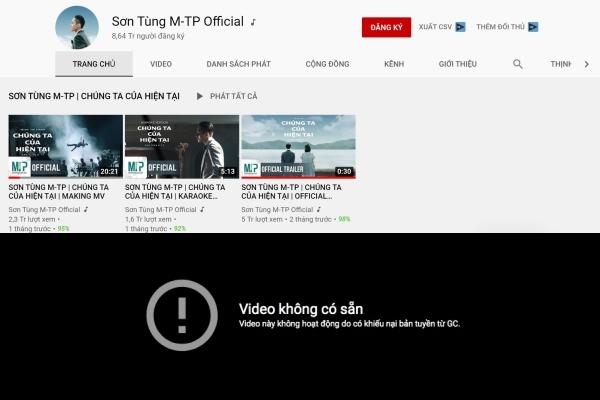Click the 95% rating on MAKING MV video
The width and height of the screenshot is (600, 400).
[63, 229]
